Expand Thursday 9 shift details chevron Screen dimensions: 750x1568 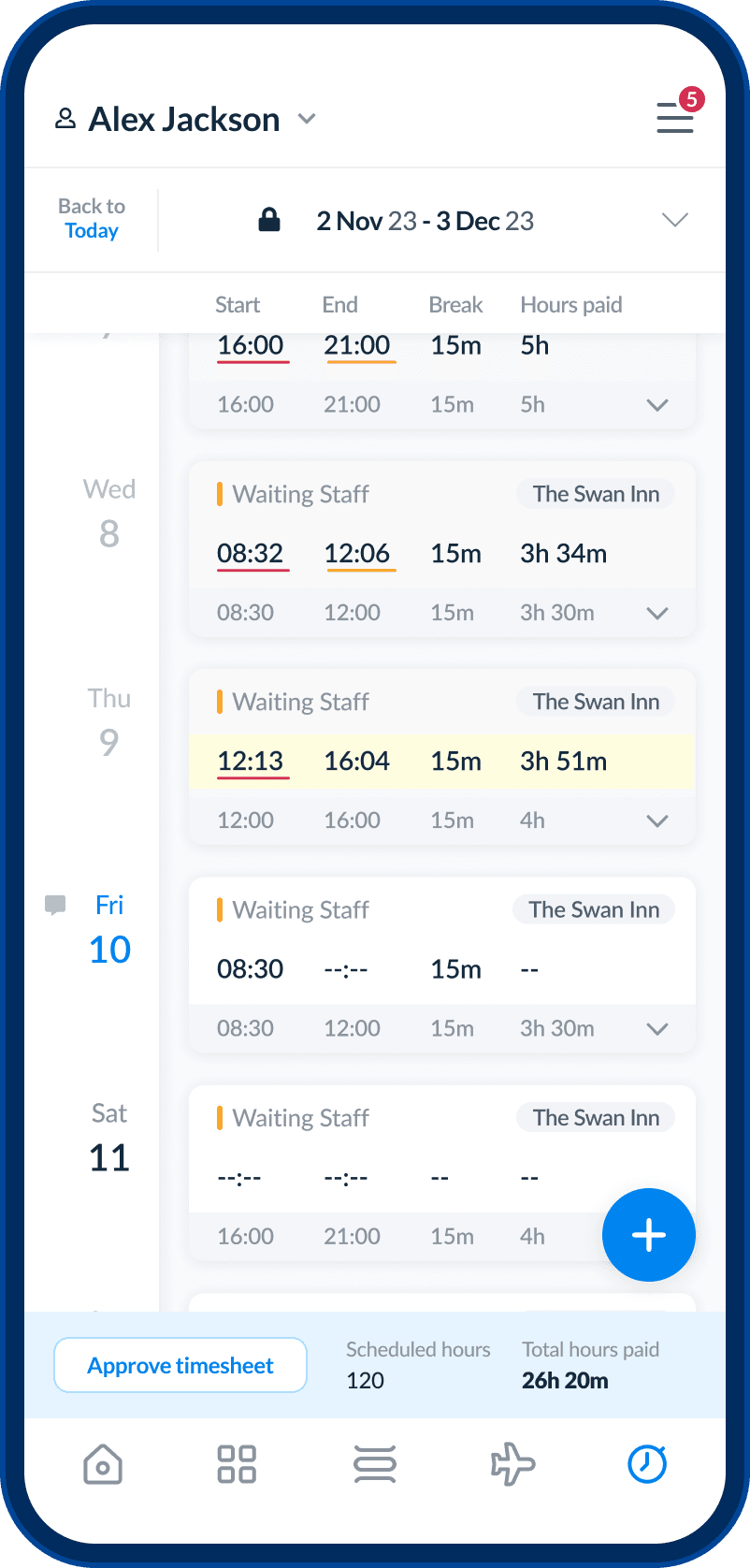click(657, 821)
